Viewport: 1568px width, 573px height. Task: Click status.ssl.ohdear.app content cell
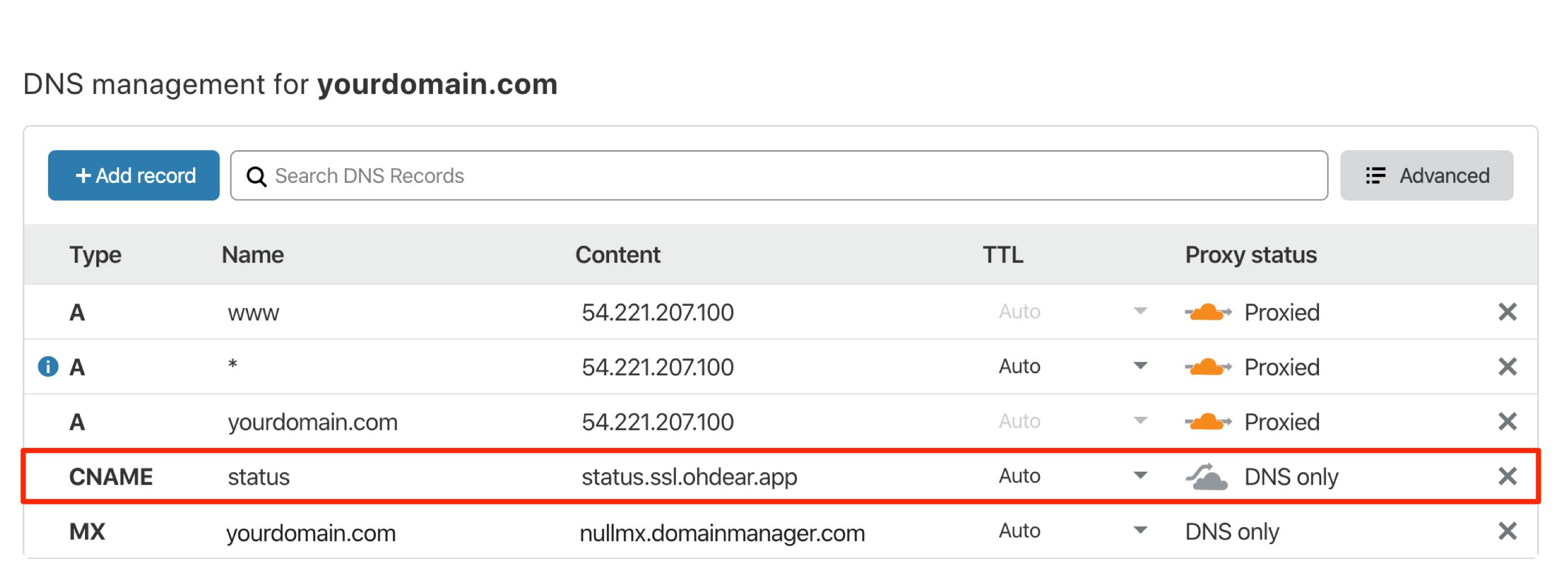(x=689, y=477)
